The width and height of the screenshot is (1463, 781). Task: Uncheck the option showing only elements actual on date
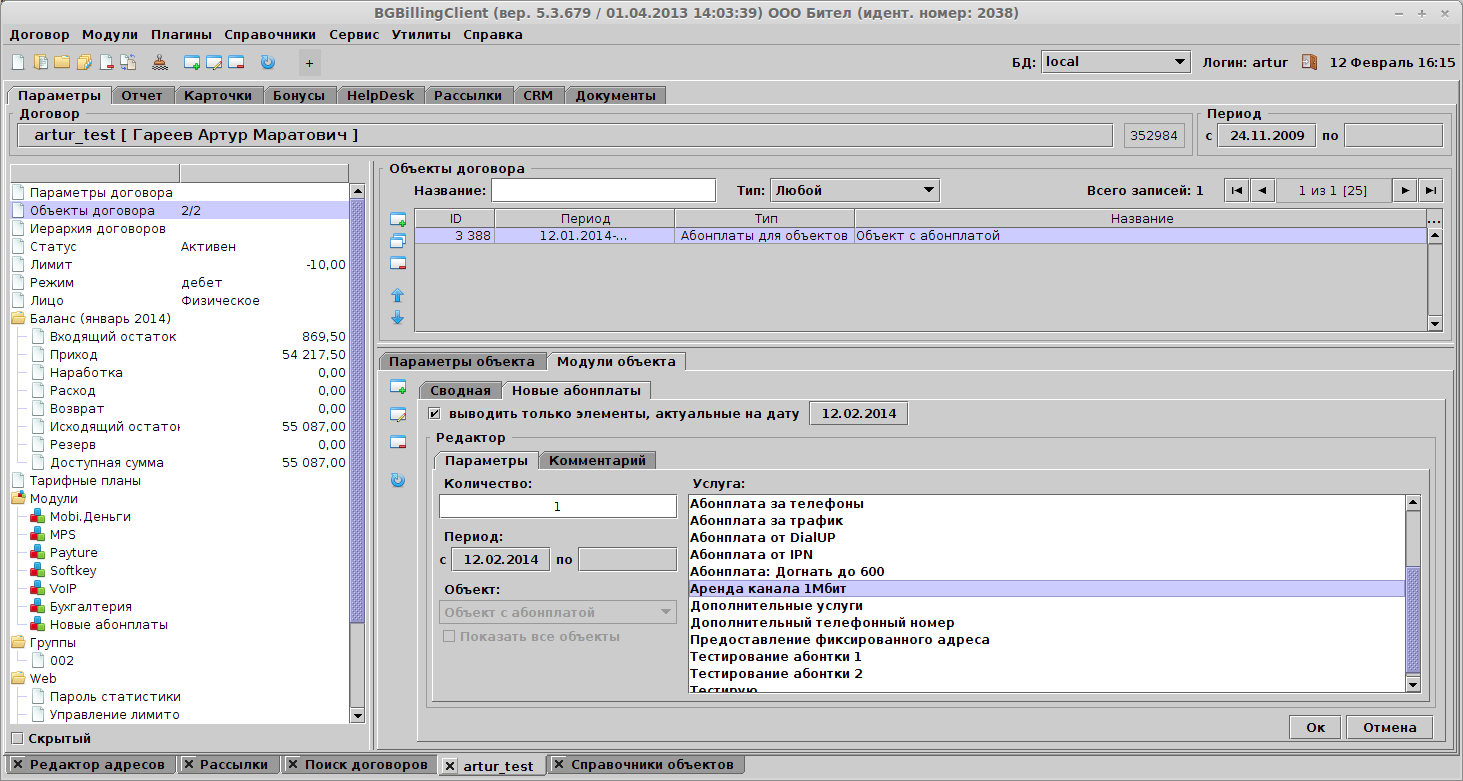point(434,412)
